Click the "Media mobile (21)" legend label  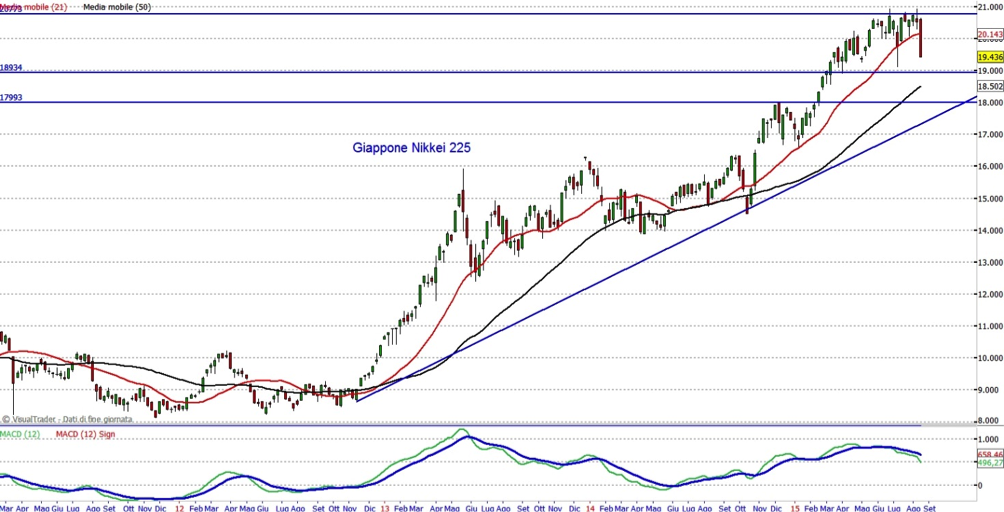coord(33,6)
